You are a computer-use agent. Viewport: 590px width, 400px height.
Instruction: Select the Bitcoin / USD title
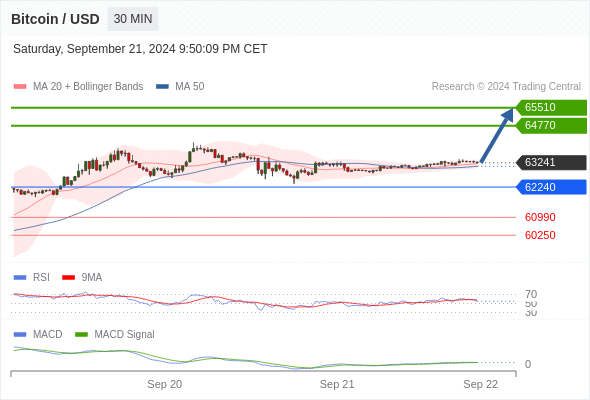[55, 19]
